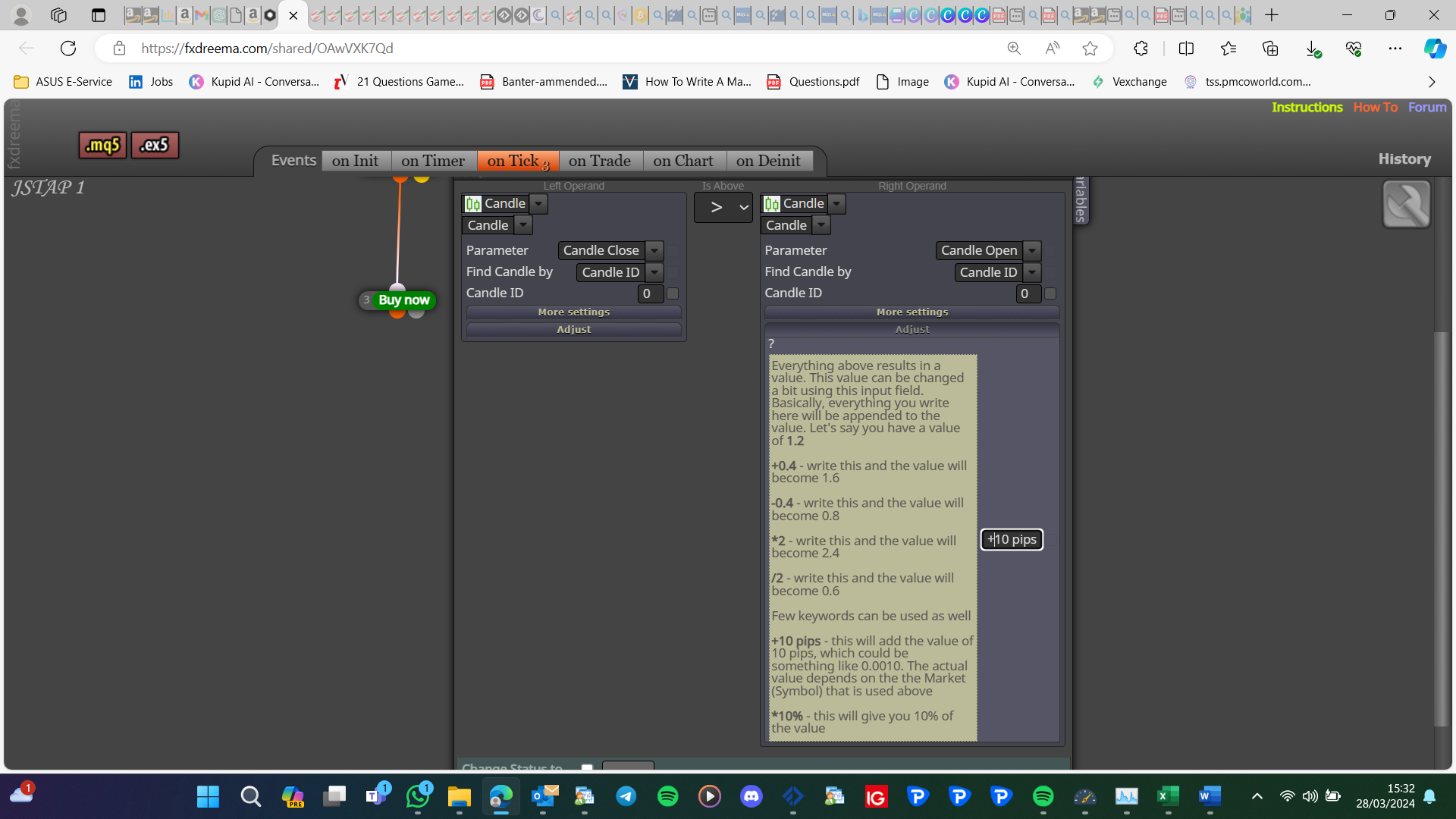1456x819 pixels.
Task: Add this page to favorites star
Action: coord(1090,49)
